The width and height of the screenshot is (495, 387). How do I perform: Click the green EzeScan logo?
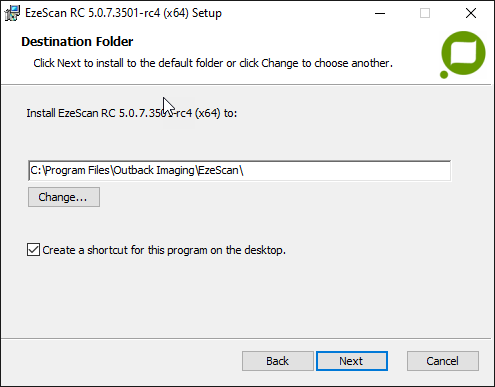click(x=463, y=54)
